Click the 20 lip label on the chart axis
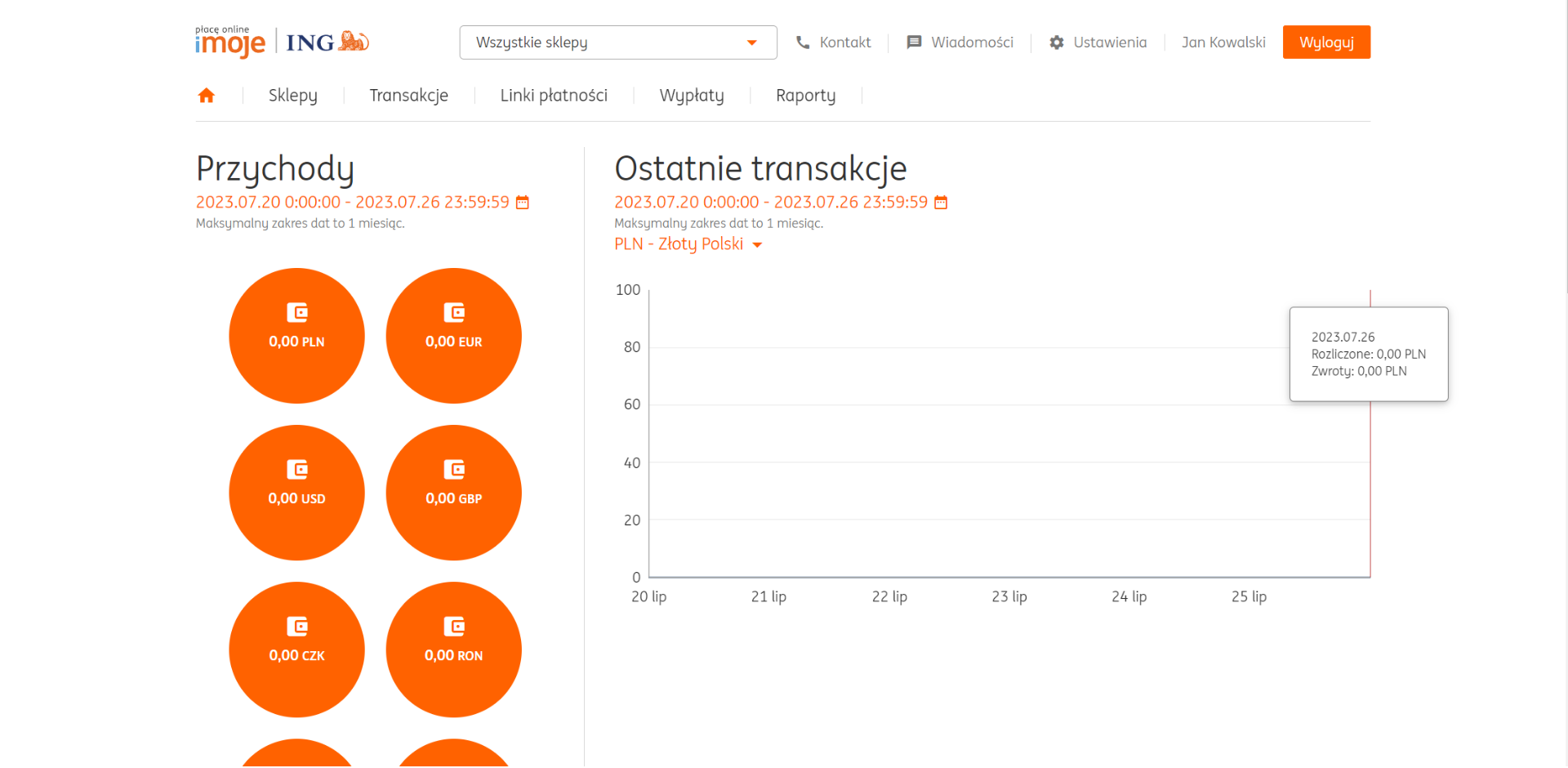The height and width of the screenshot is (768, 1568). tap(649, 596)
